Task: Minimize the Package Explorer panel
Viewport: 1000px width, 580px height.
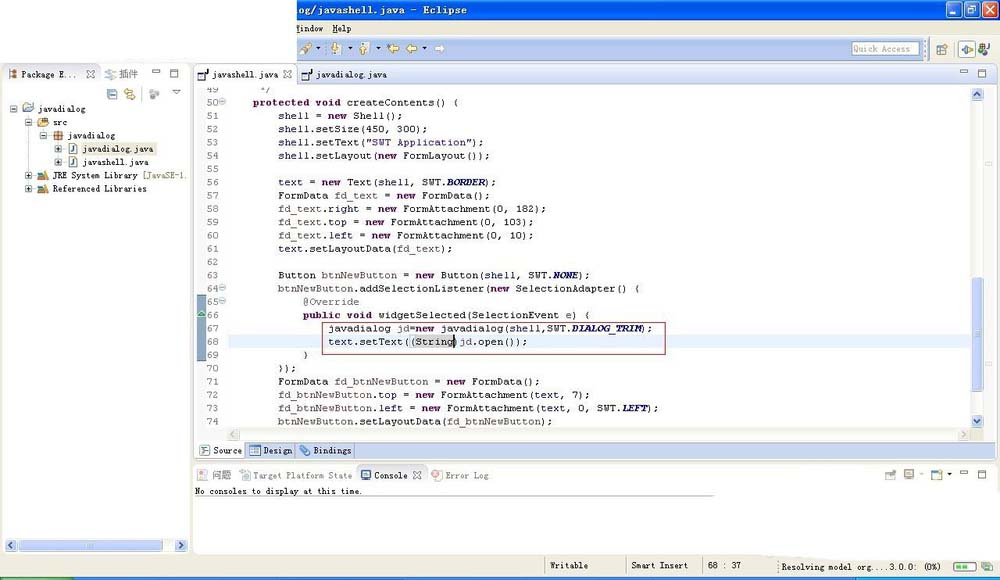Action: (x=156, y=73)
